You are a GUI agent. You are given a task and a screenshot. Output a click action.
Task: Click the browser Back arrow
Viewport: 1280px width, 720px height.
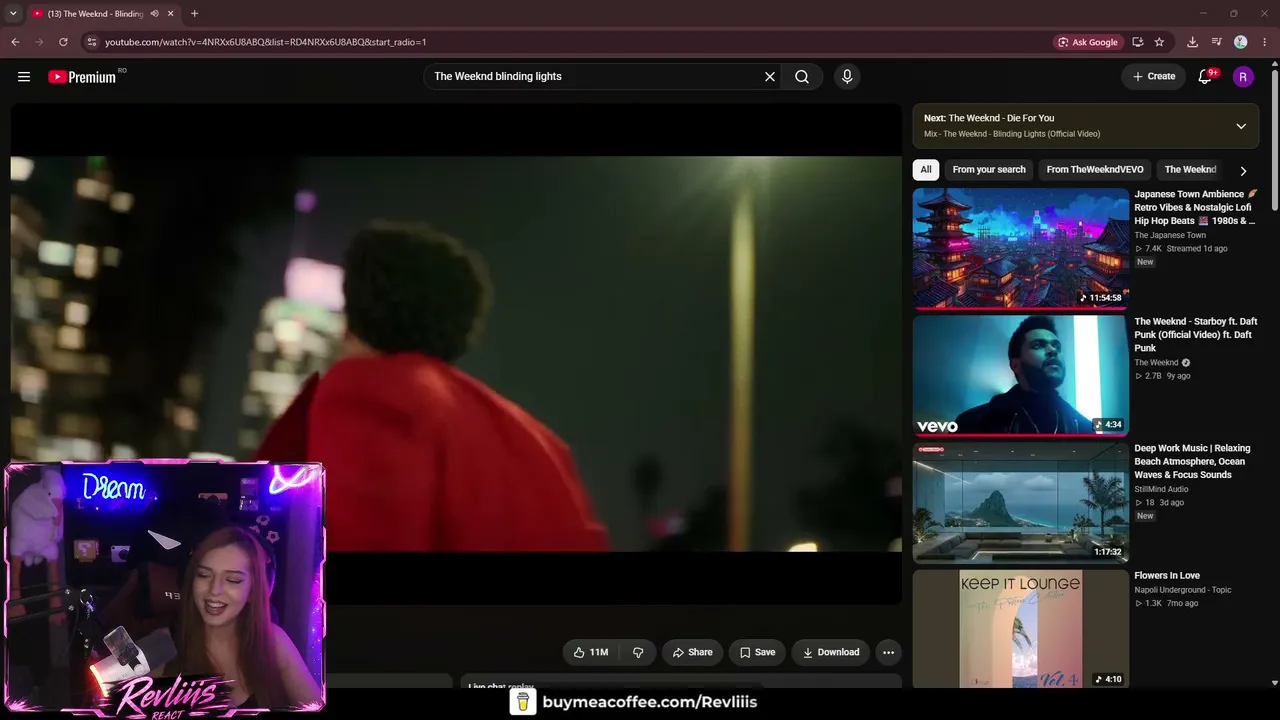15,42
